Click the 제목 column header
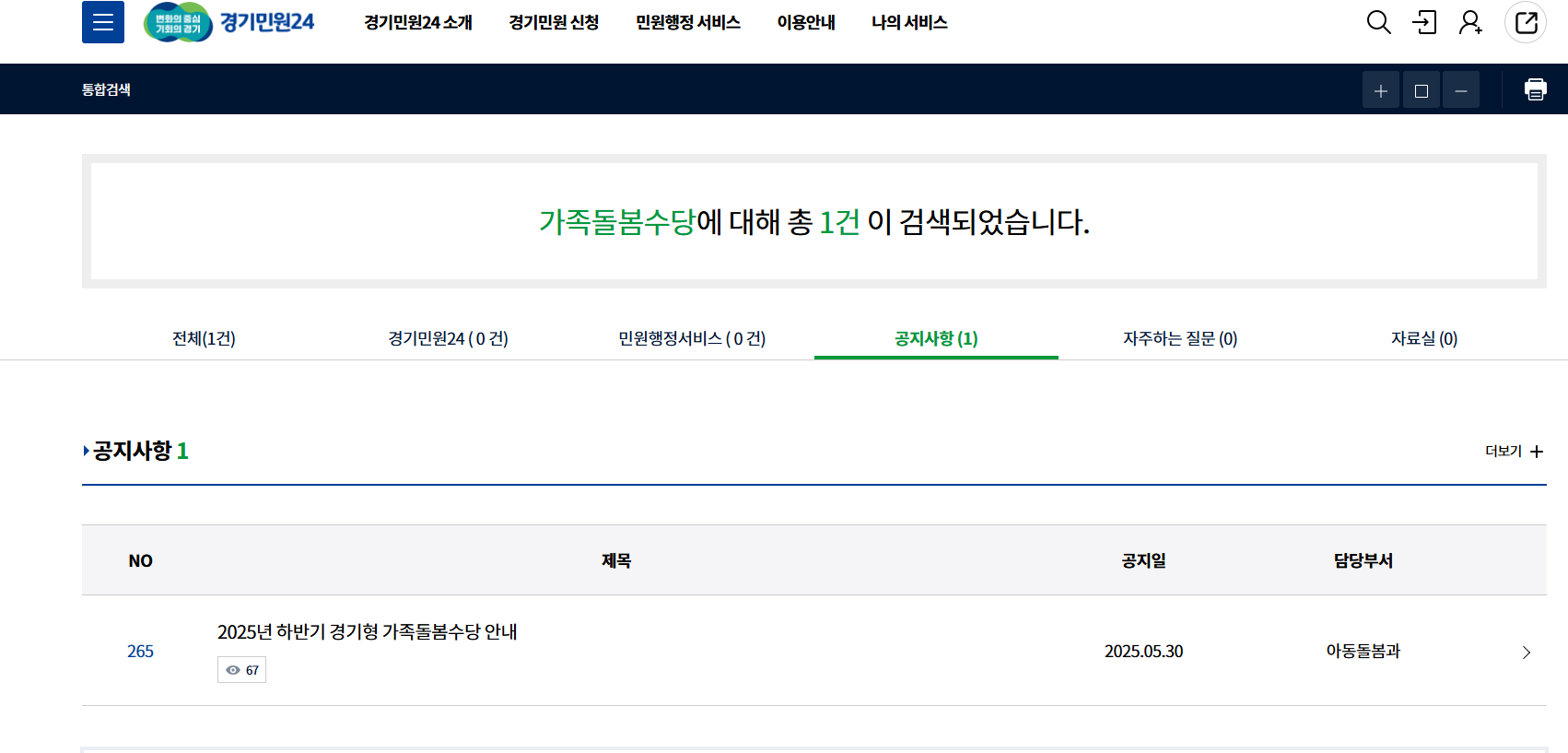The image size is (1568, 753). pos(616,560)
